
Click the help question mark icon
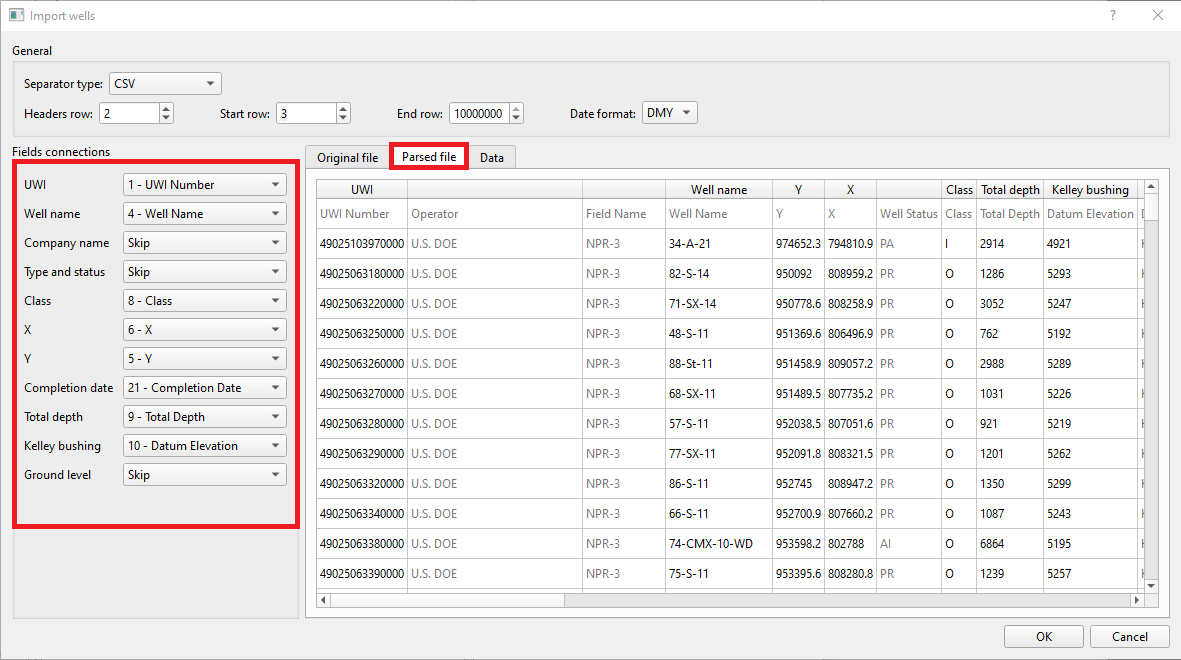1112,15
